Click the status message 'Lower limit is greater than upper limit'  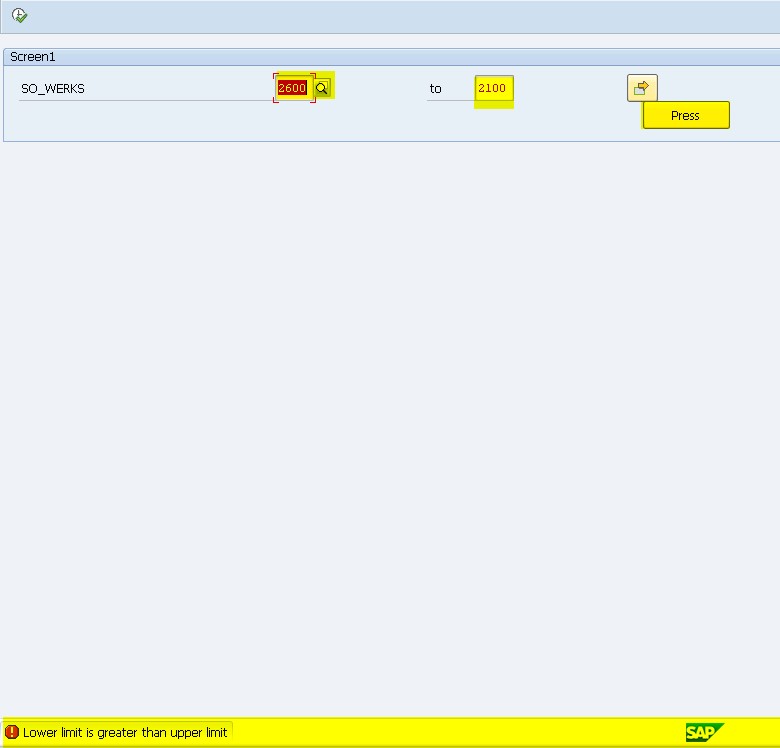125,733
